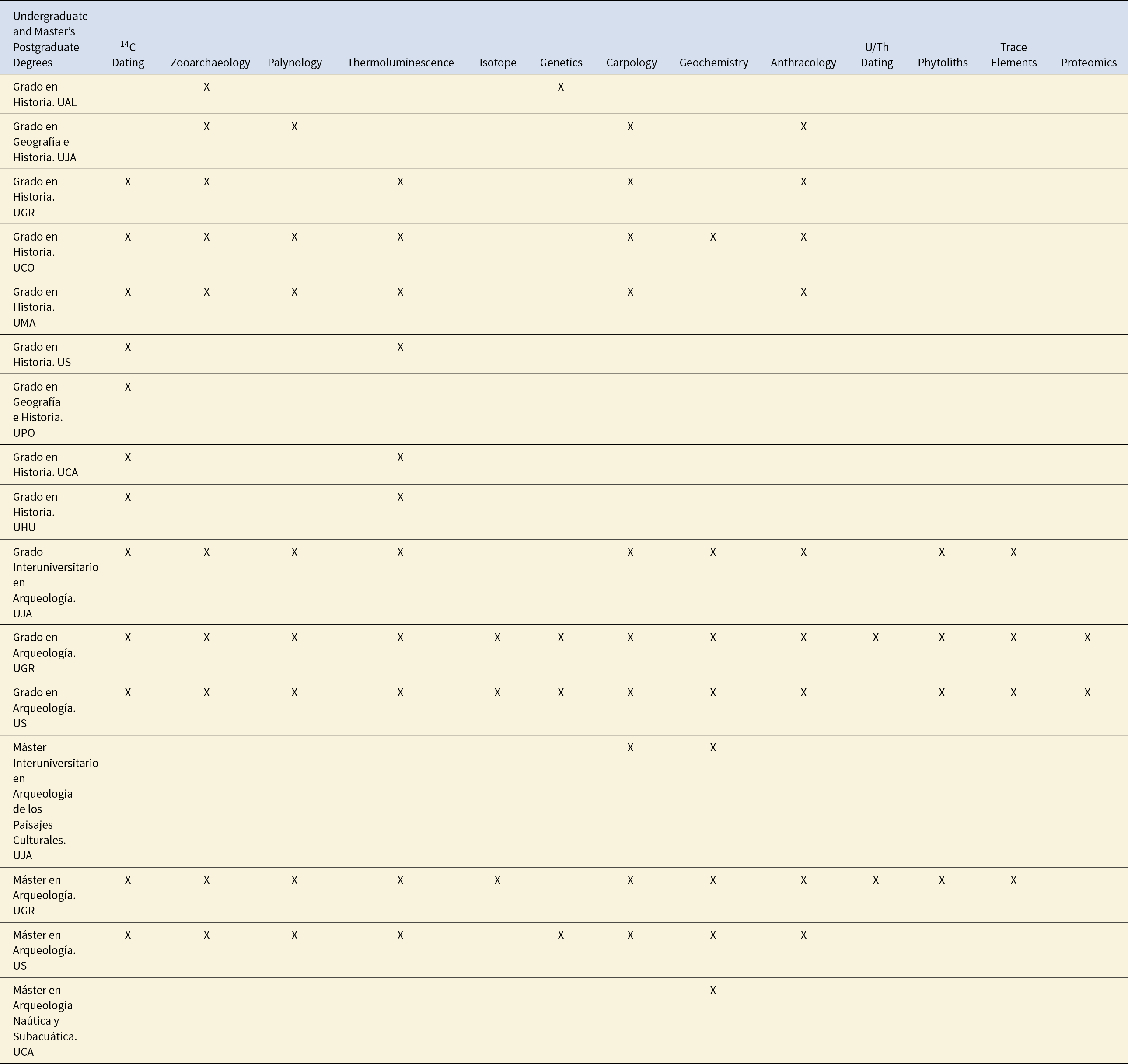Click the Zooarchaeology column header
This screenshot has width=1128, height=1064.
(x=210, y=63)
